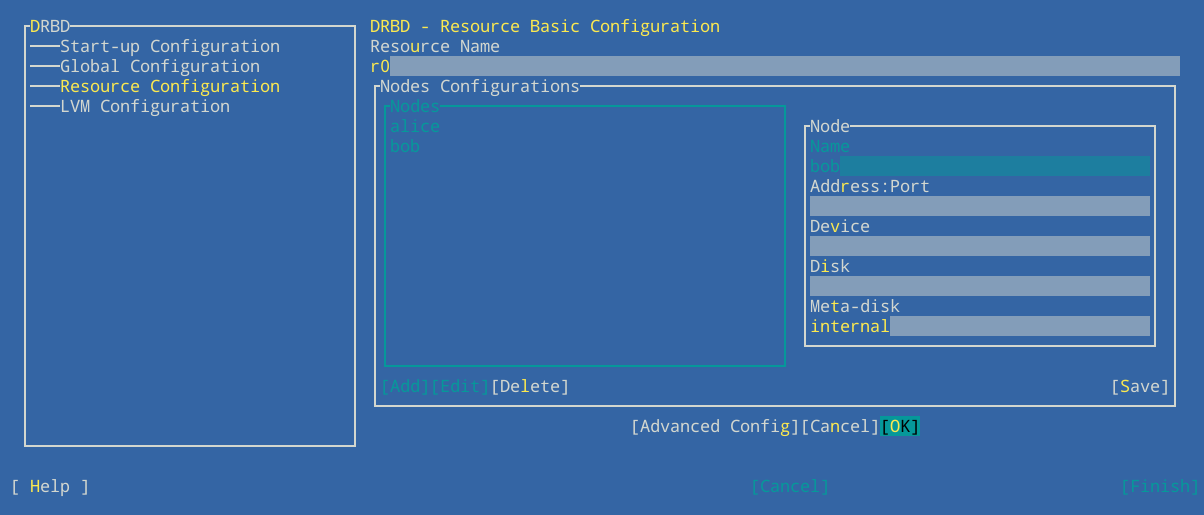Focus the Device input field
This screenshot has height=515, width=1204.
point(979,246)
